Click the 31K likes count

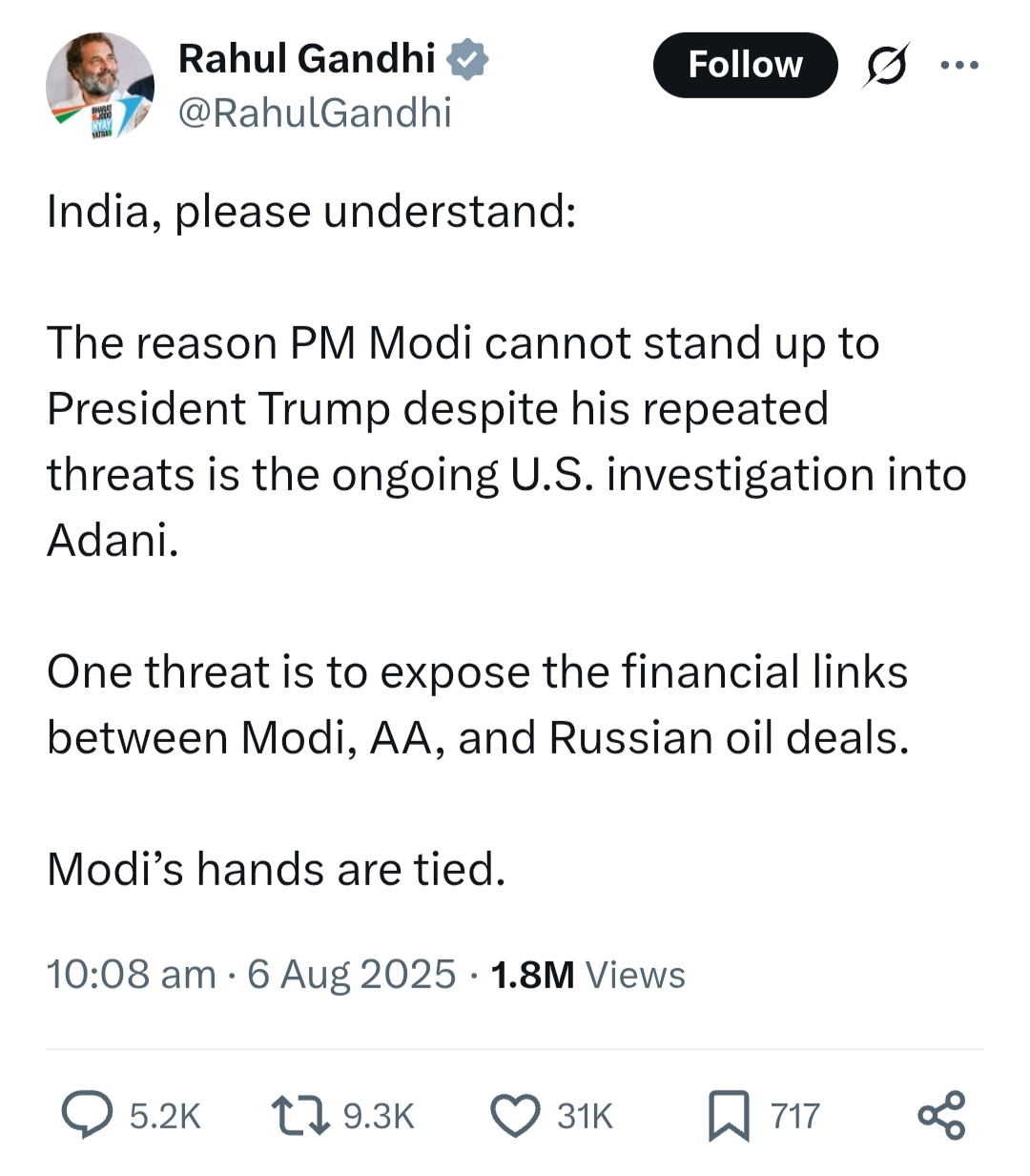[585, 1116]
